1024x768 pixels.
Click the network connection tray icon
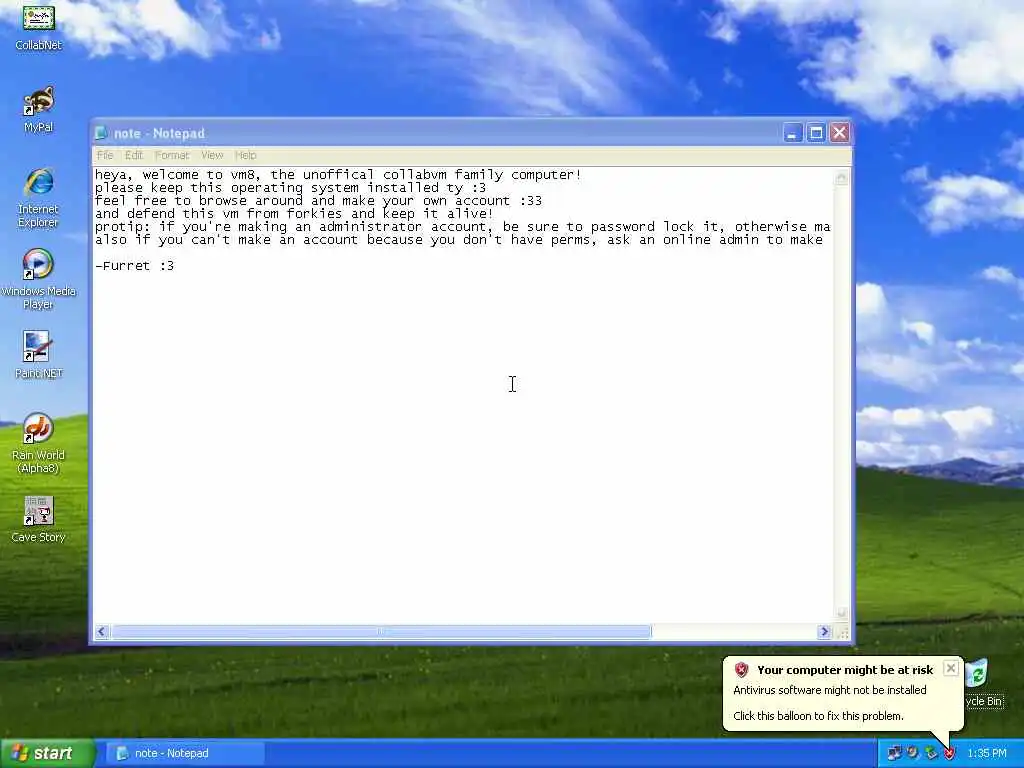(894, 753)
